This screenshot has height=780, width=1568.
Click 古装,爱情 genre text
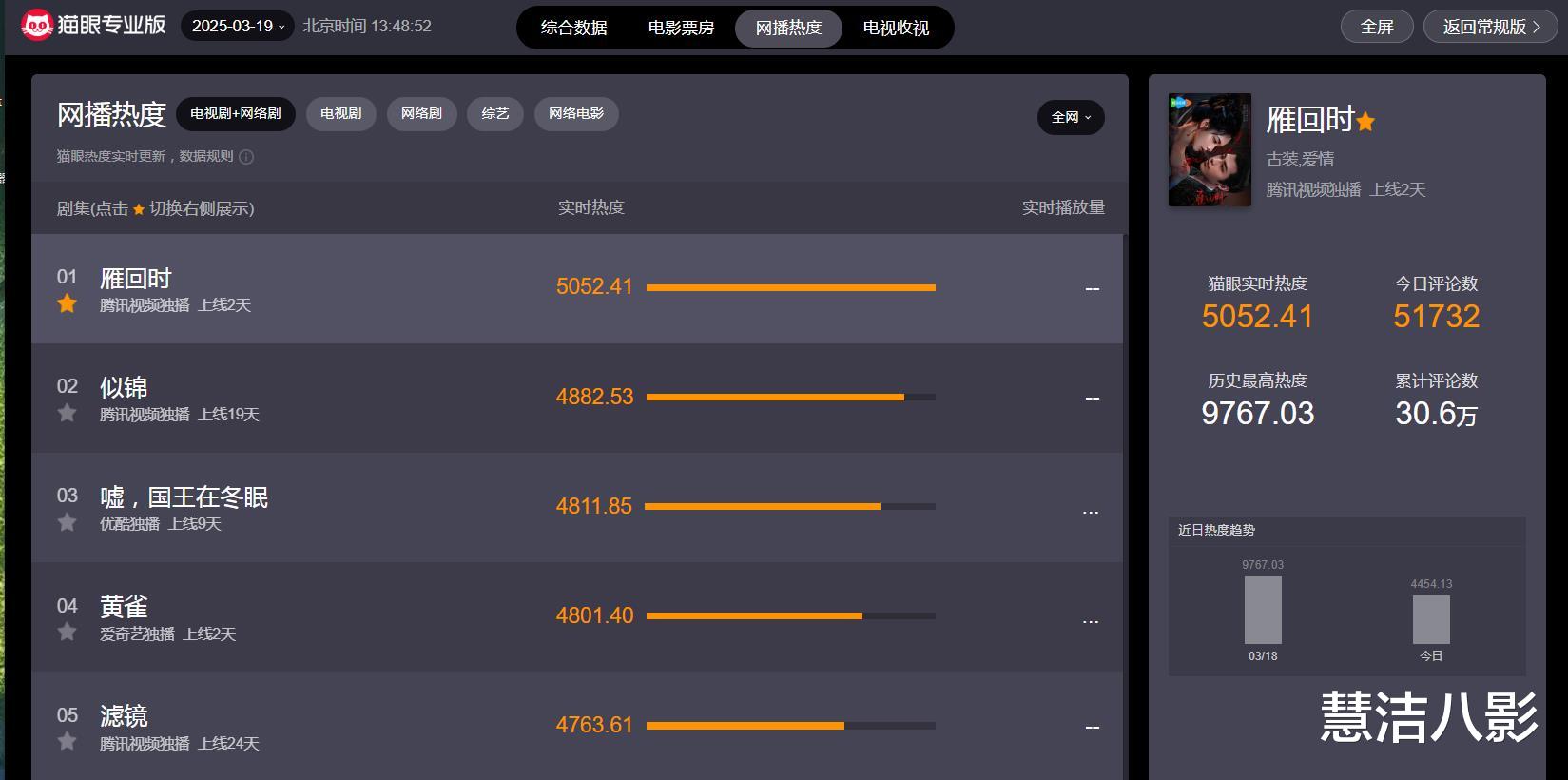pos(1300,159)
